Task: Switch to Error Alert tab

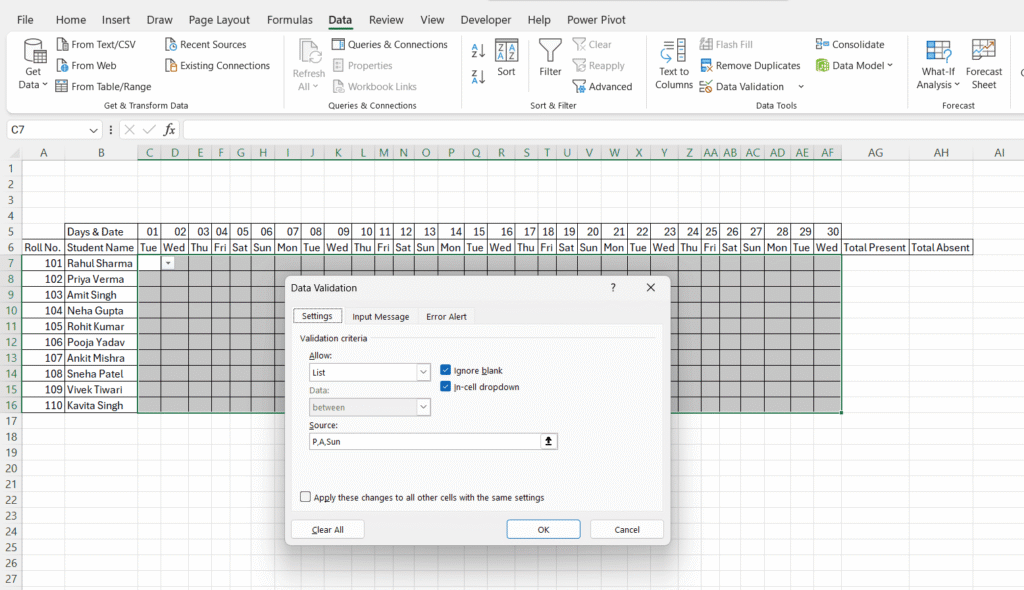Action: pos(446,316)
